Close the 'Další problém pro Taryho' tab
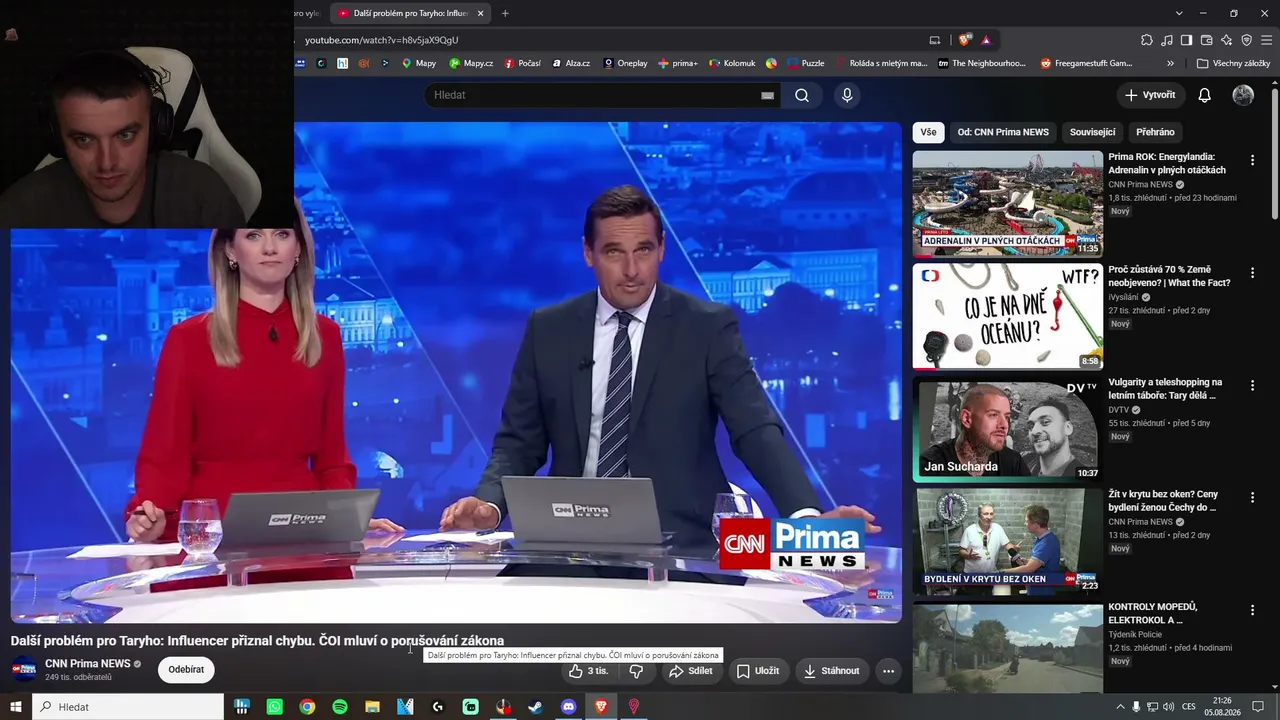Viewport: 1280px width, 720px height. pos(481,13)
